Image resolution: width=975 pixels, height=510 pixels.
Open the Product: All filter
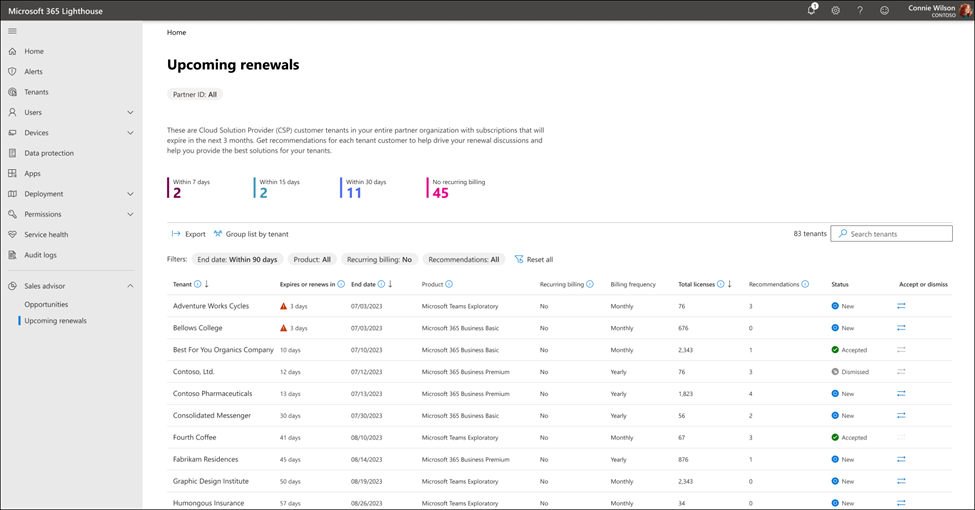click(x=312, y=259)
